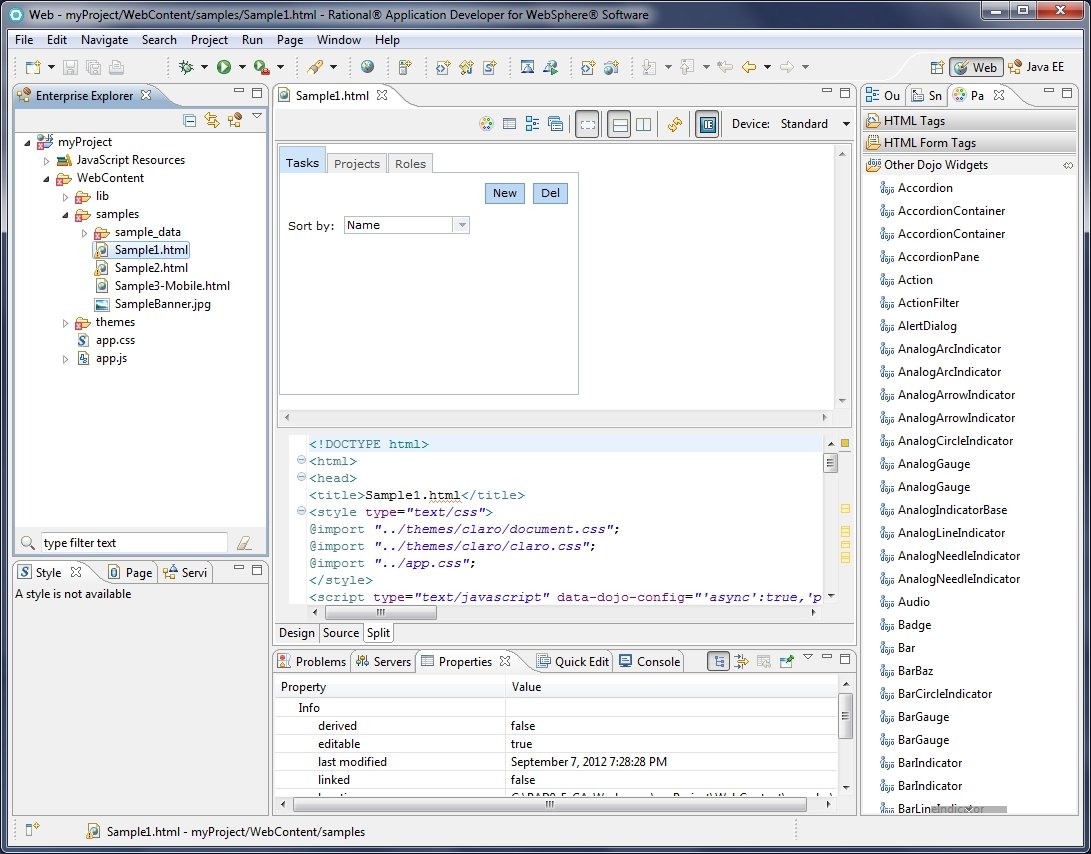Image resolution: width=1091 pixels, height=854 pixels.
Task: Click Link with Editor icon in Explorer
Action: tap(212, 120)
